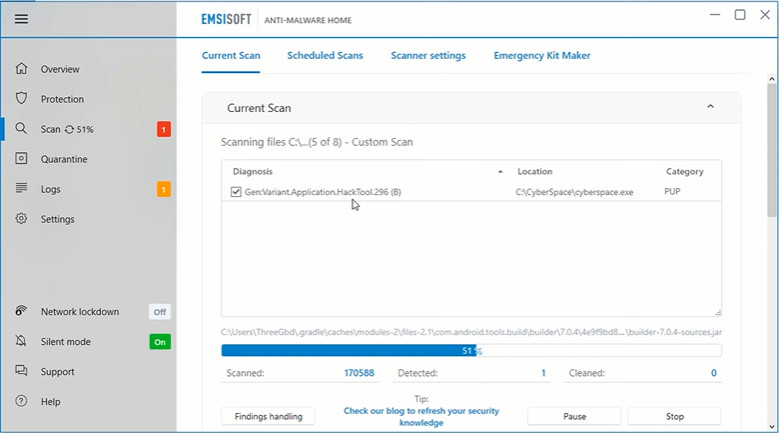779x433 pixels.
Task: Open the hamburger menu icon
Action: click(21, 19)
